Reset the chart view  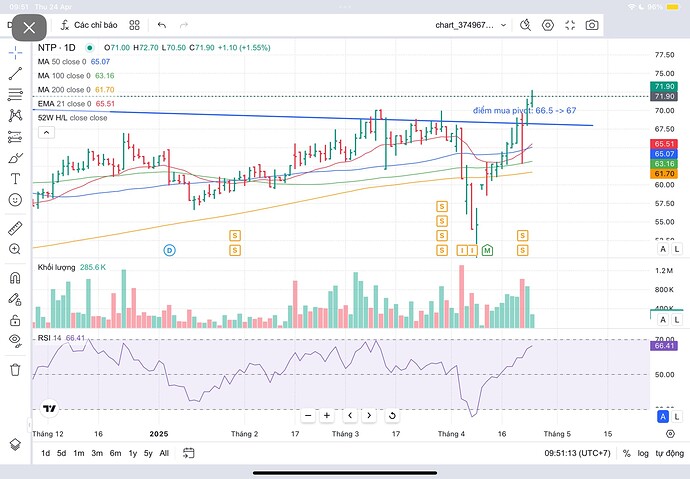click(392, 415)
